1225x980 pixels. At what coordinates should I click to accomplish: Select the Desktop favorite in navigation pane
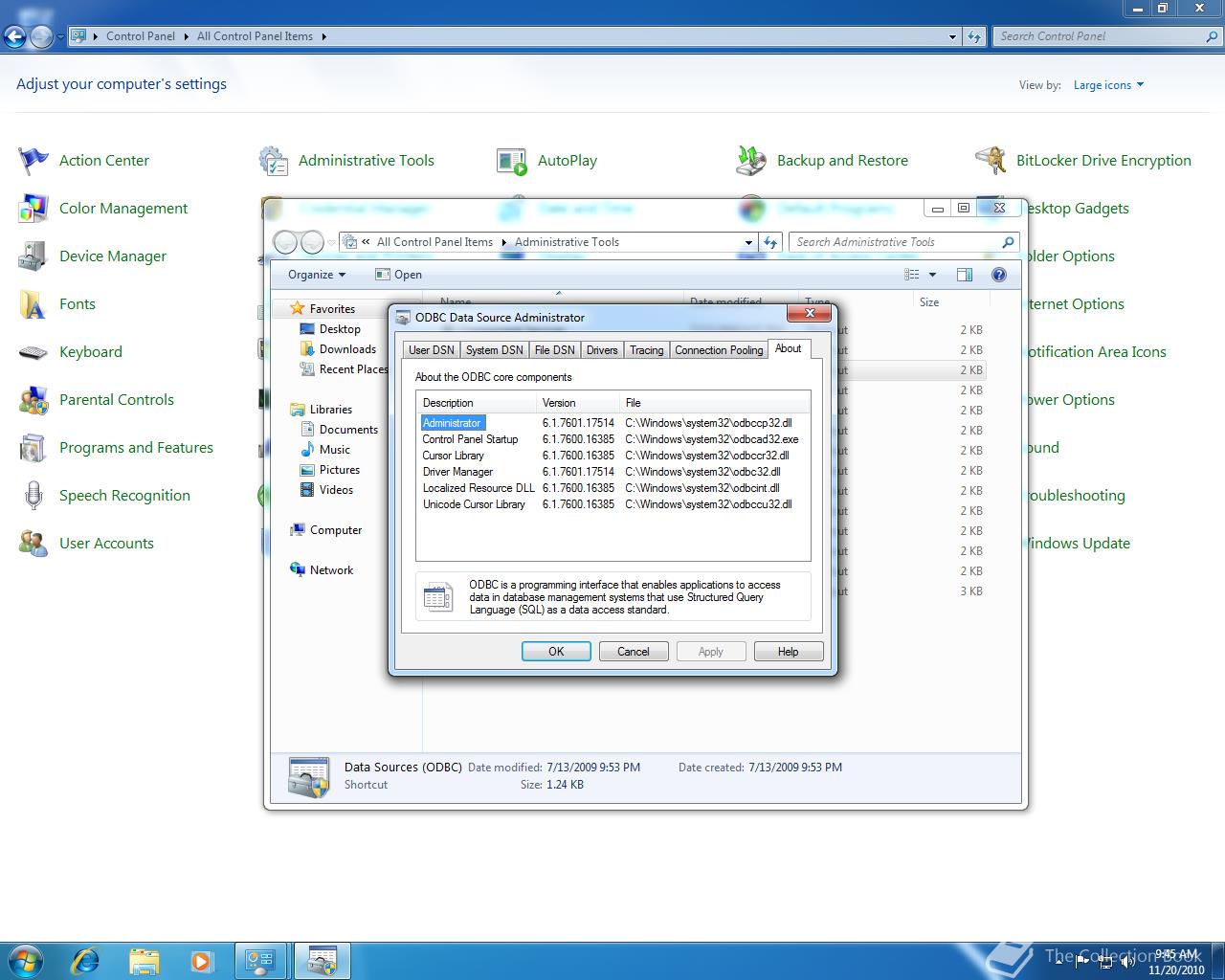340,329
